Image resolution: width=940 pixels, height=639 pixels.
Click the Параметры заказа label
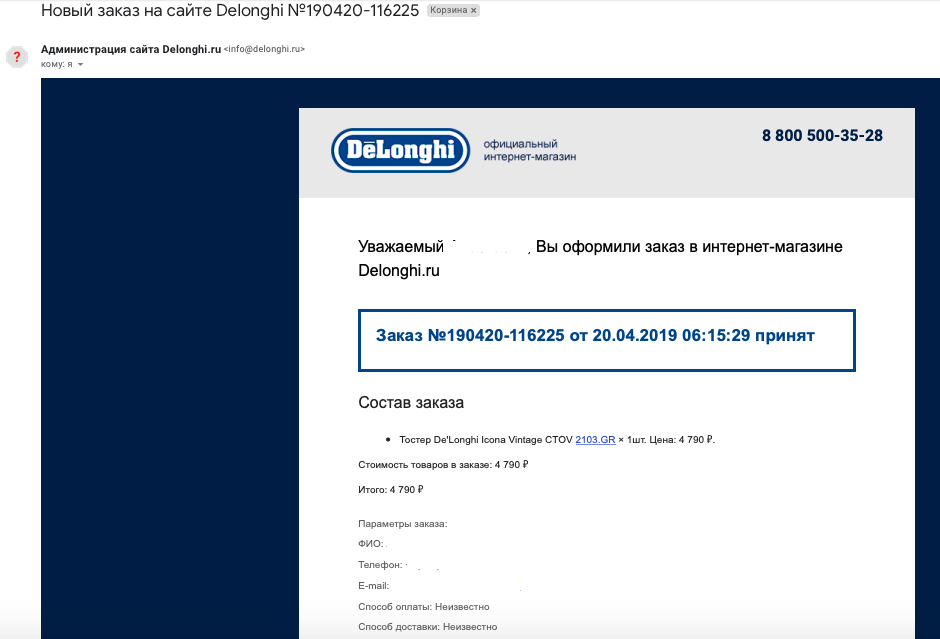coord(402,524)
